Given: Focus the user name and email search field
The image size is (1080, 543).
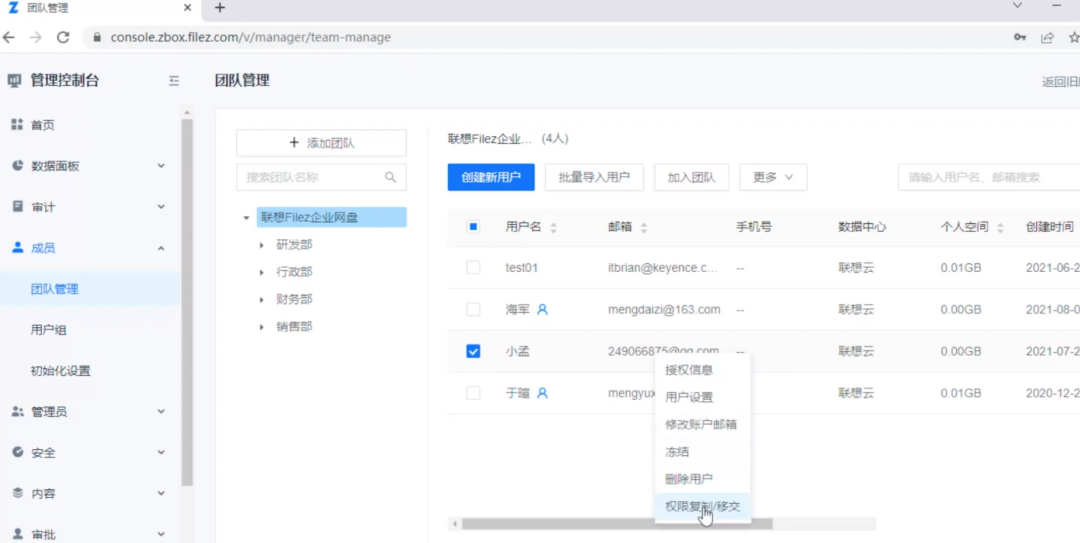Looking at the screenshot, I should (989, 177).
